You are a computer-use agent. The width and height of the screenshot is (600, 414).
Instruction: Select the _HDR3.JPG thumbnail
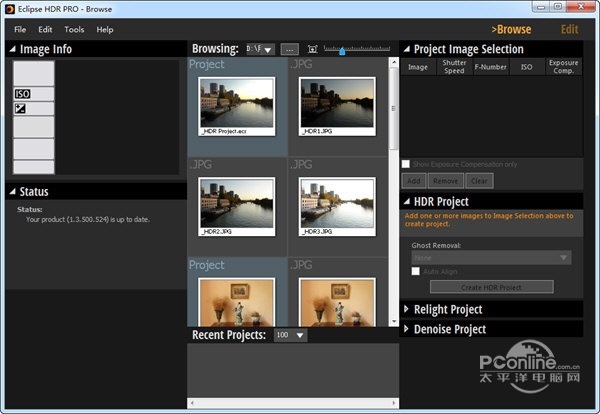pos(337,204)
